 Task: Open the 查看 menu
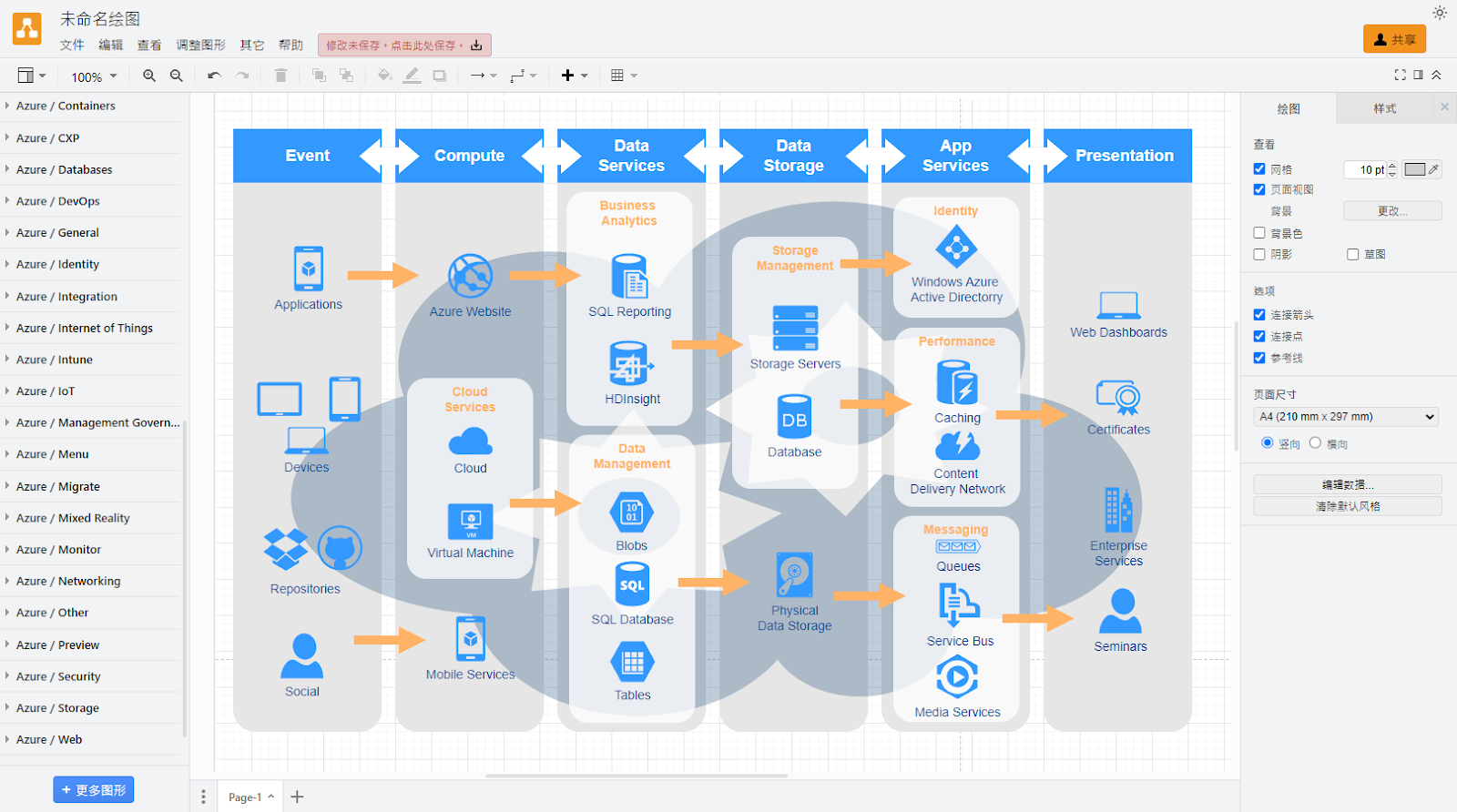click(149, 45)
